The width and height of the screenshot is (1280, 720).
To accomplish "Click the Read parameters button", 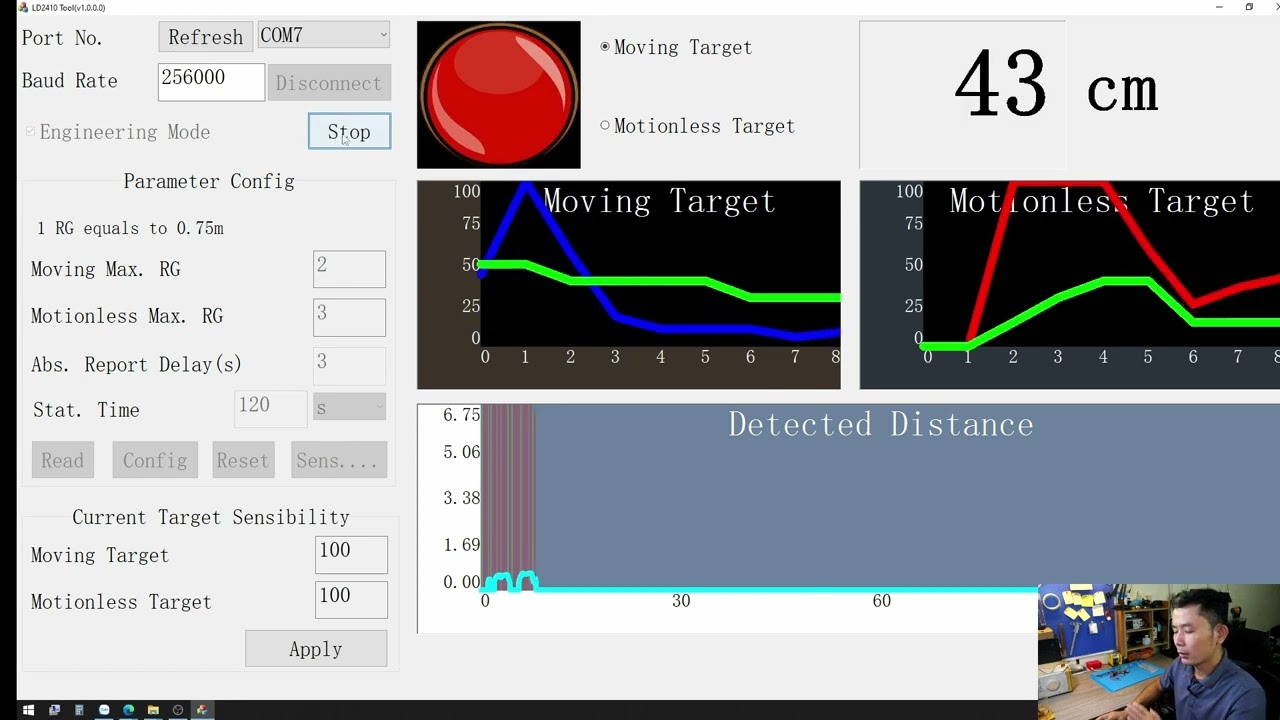I will [62, 460].
